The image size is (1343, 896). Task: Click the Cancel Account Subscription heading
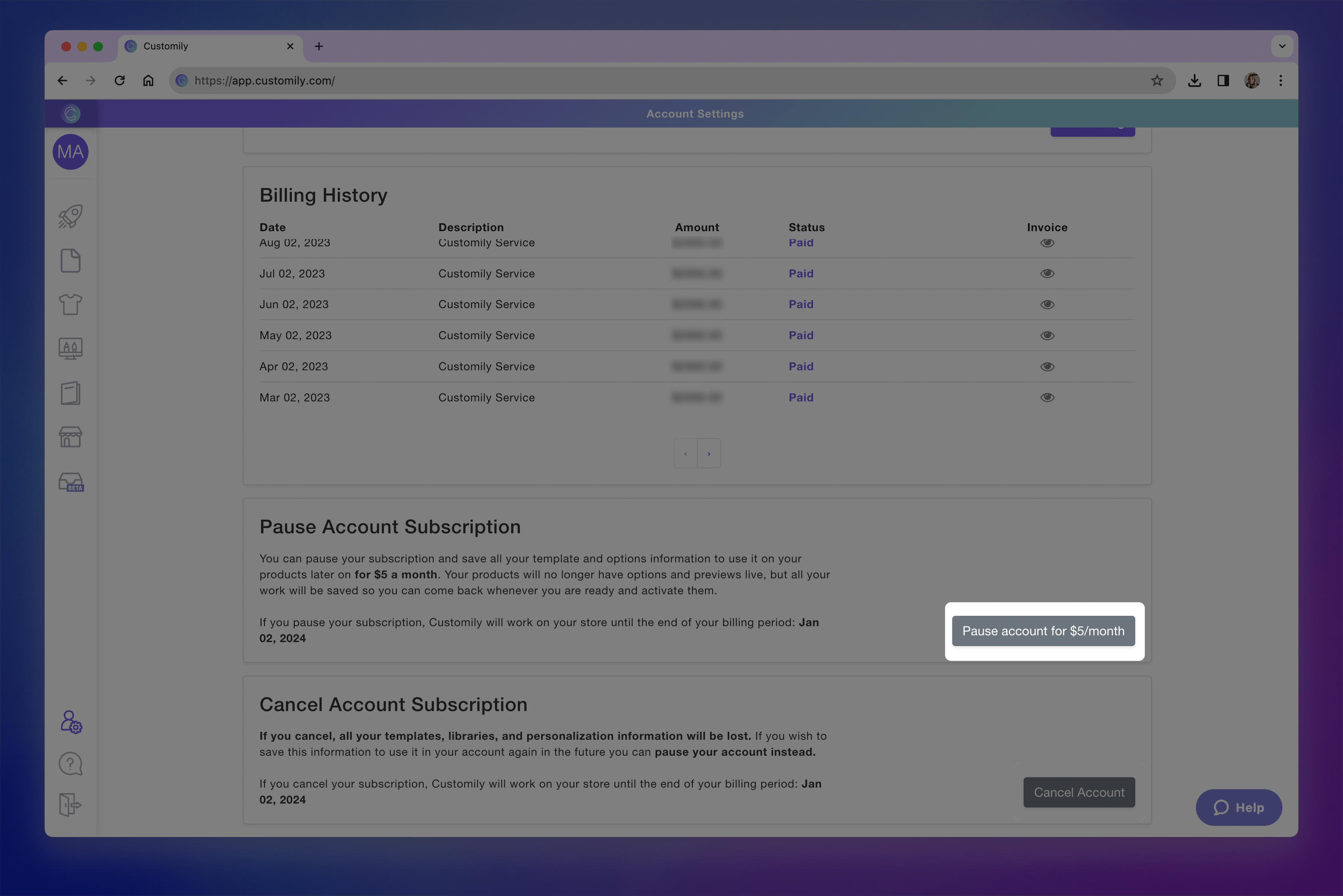[x=393, y=705]
